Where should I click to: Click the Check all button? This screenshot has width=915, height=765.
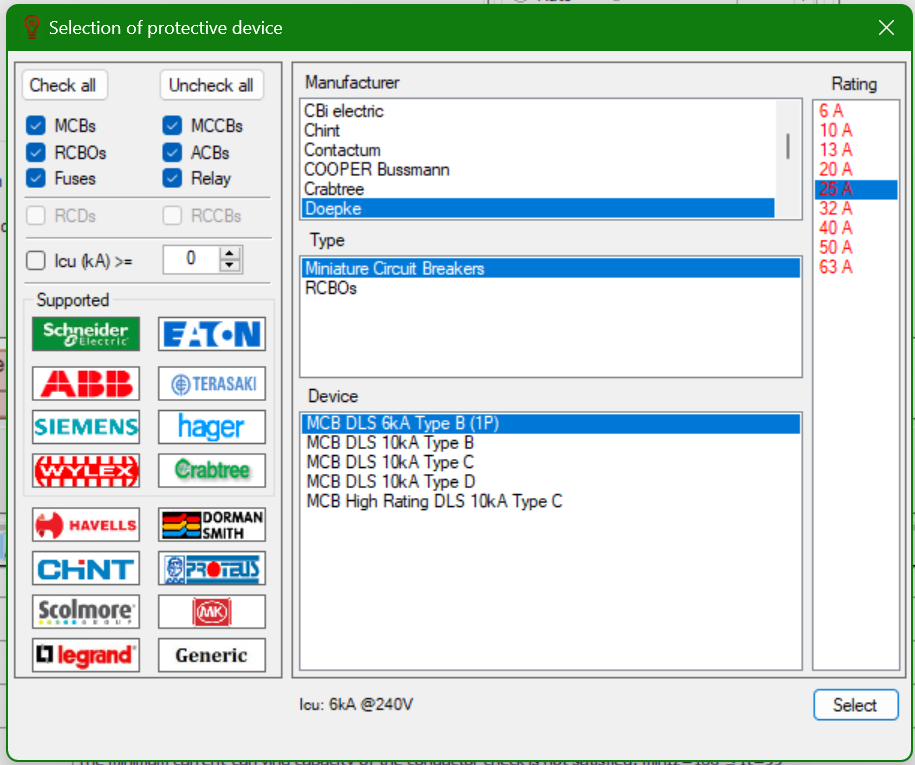tap(64, 85)
